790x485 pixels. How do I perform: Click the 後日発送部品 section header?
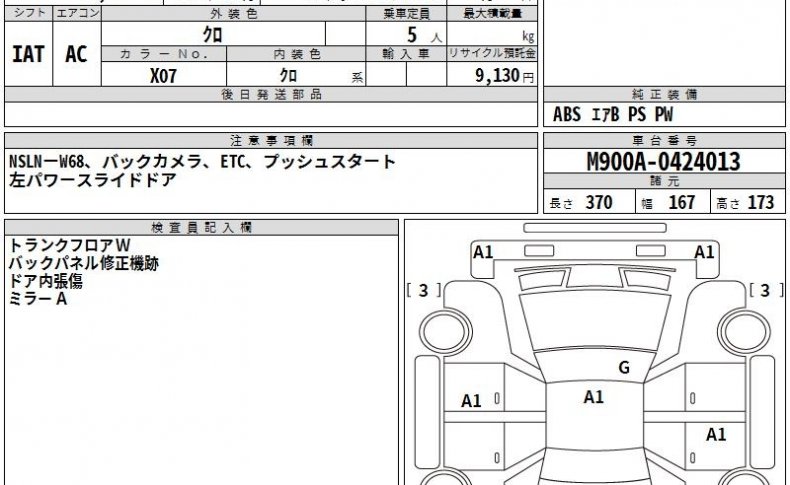(271, 94)
